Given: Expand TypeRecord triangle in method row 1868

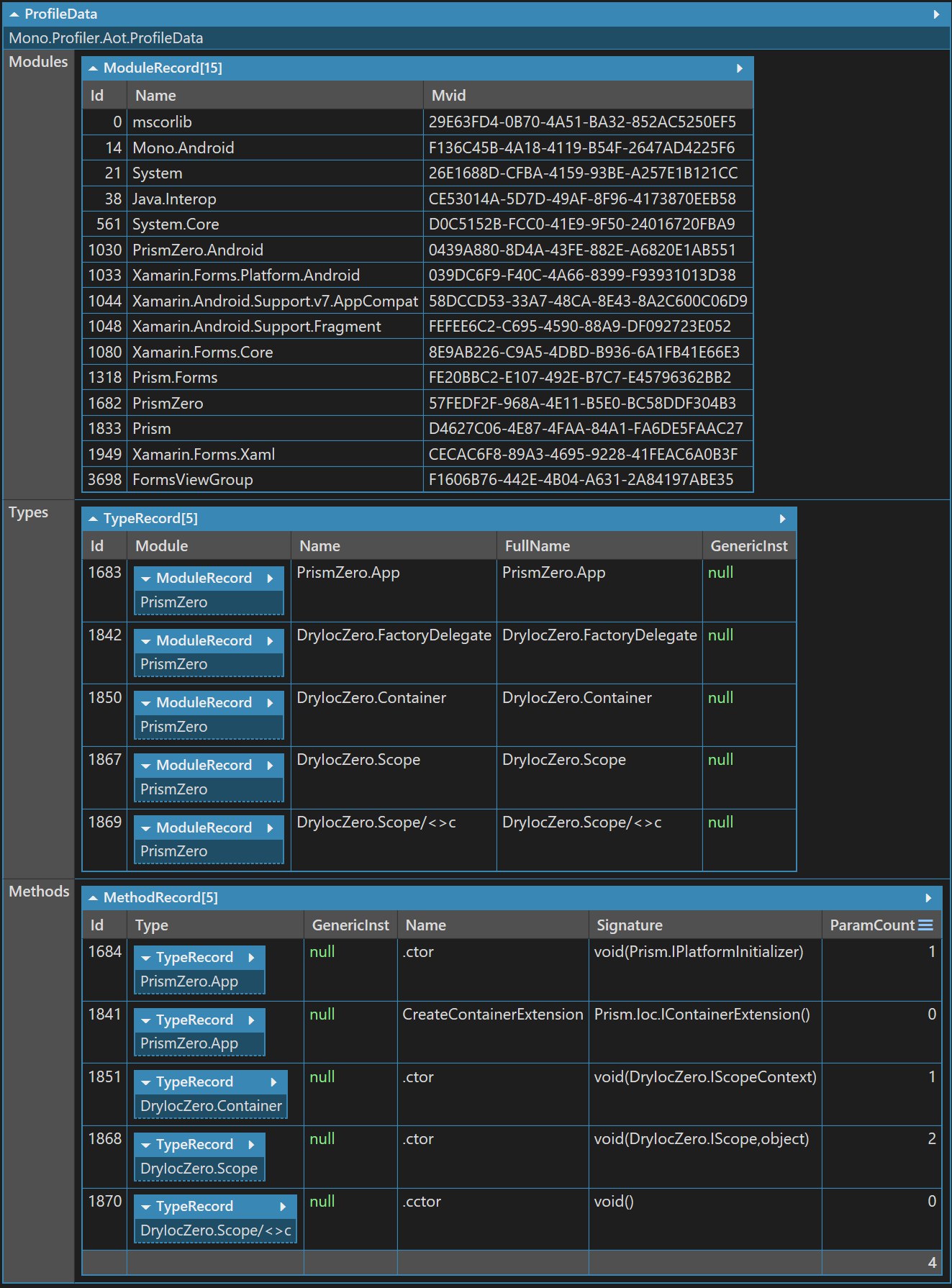Looking at the screenshot, I should [x=146, y=1145].
